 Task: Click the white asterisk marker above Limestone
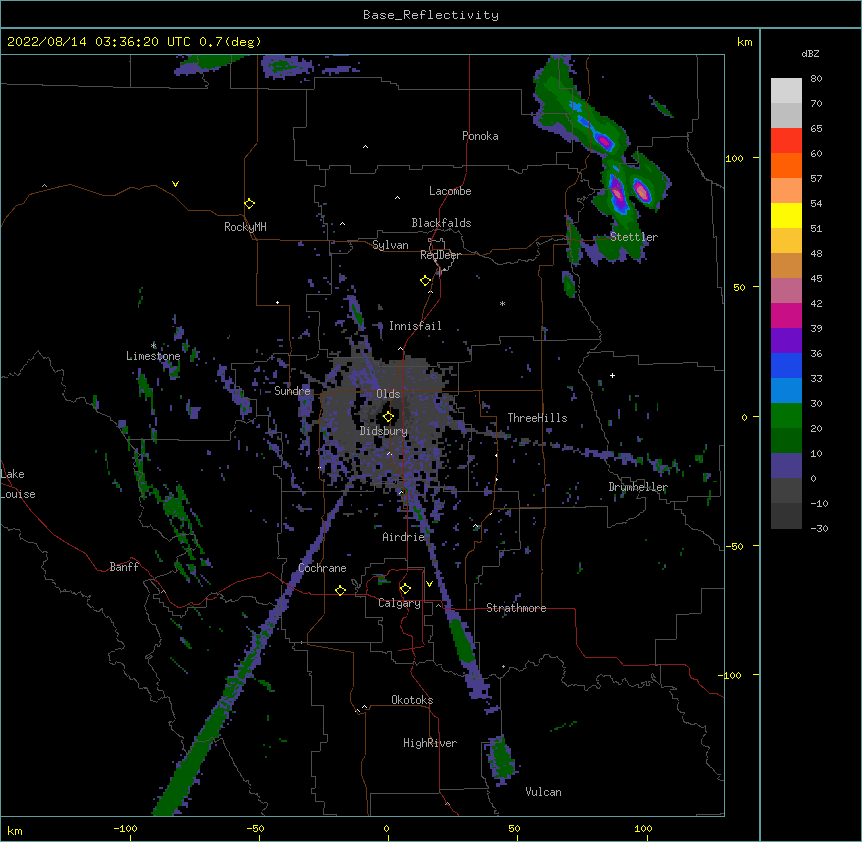point(154,345)
